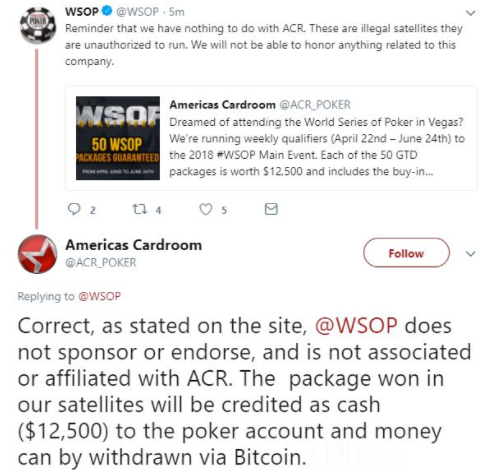Open Americas Cardroom red star avatar
Screen dimensions: 493x474
point(37,254)
